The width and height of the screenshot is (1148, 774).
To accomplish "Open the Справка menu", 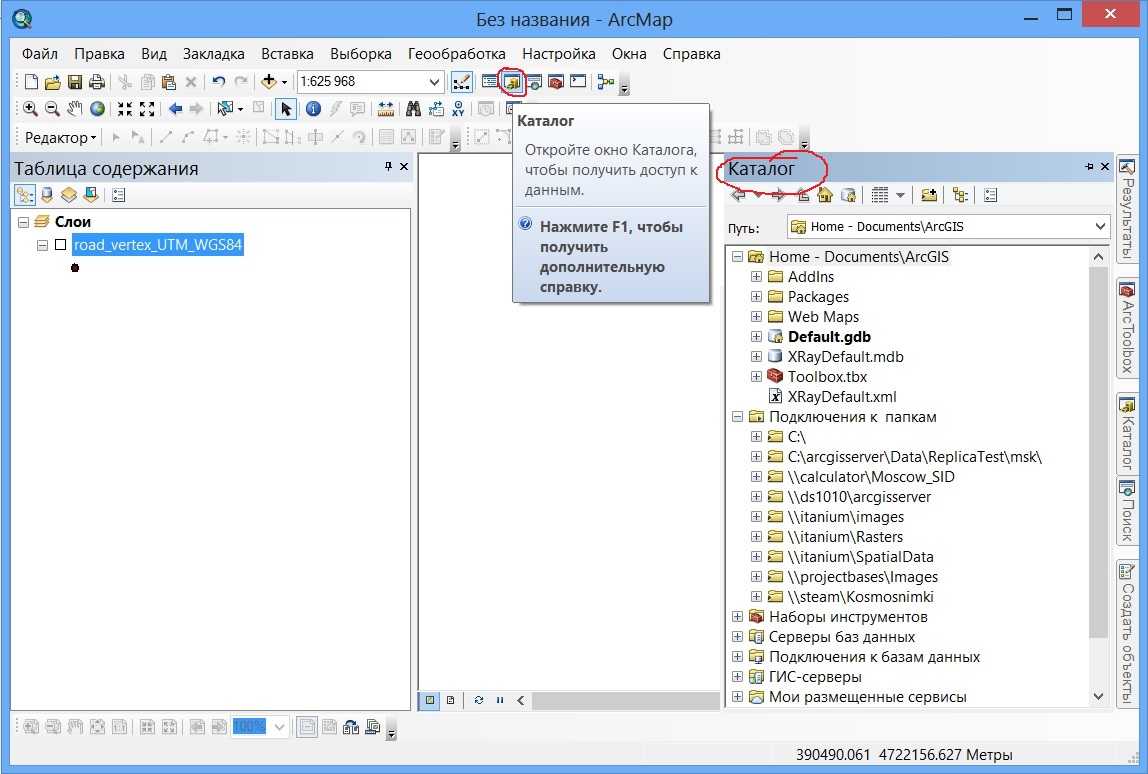I will (x=692, y=54).
